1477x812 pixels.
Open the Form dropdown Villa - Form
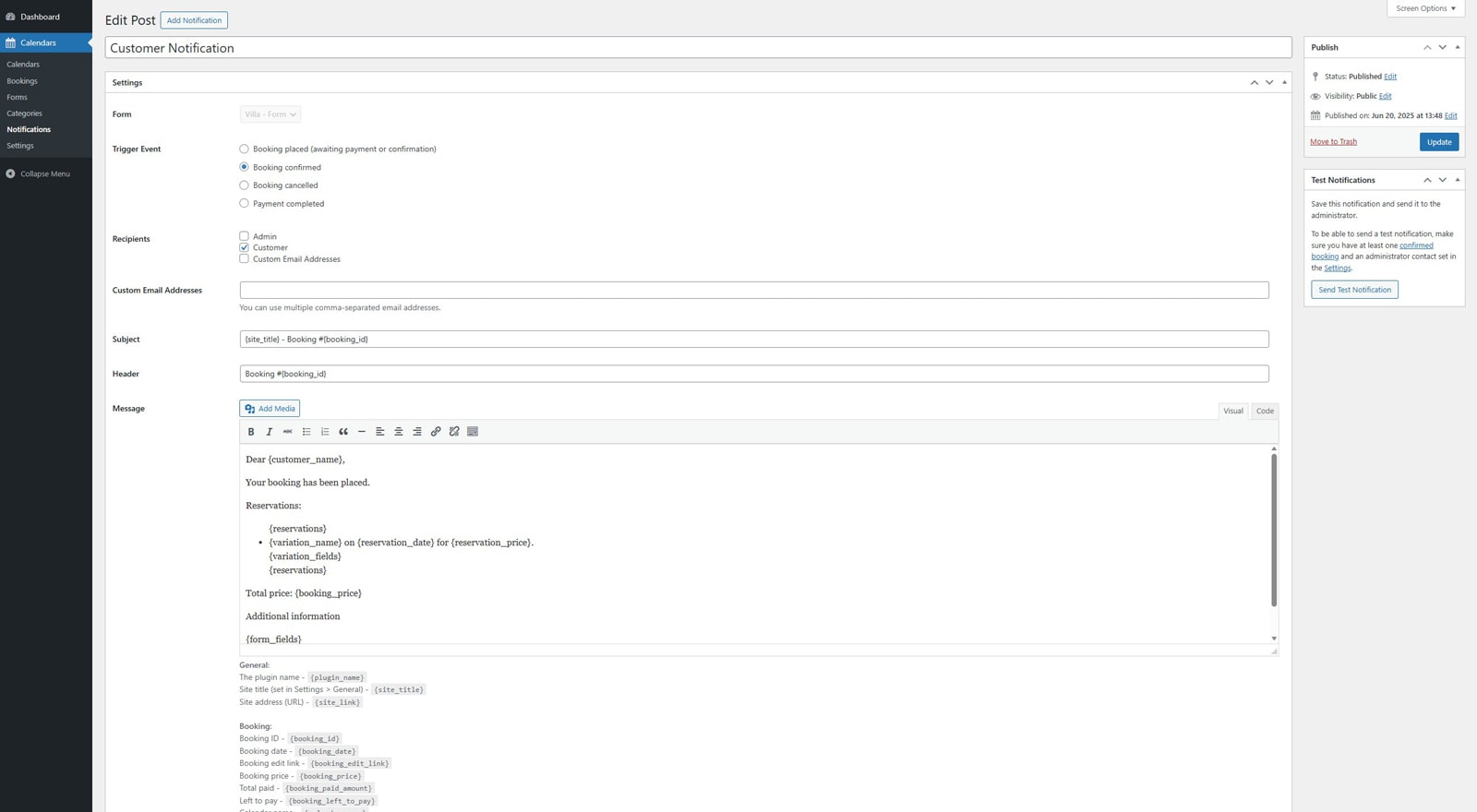coord(270,114)
